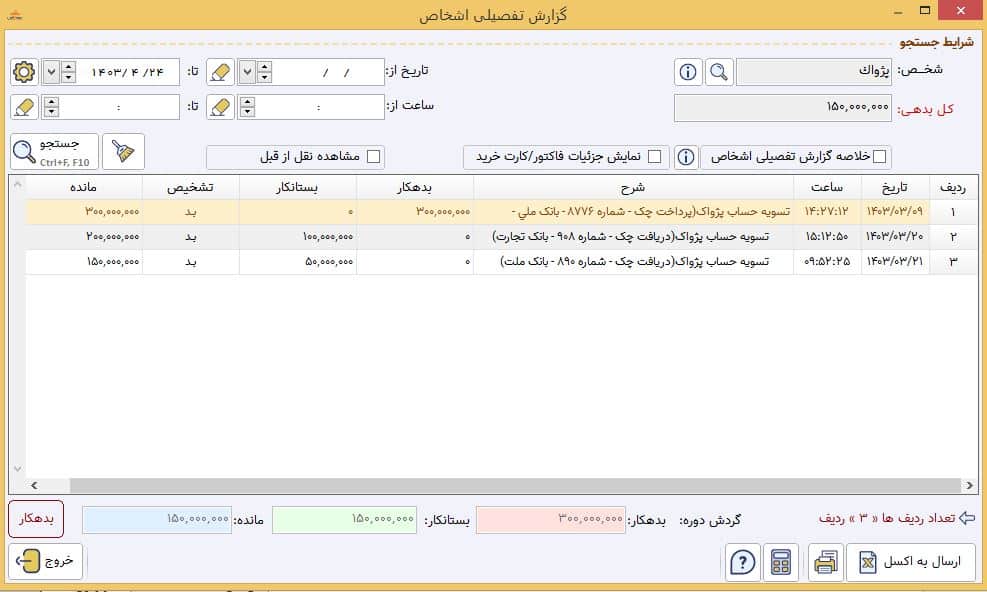Check مشاهده نقل از قبل option
Viewport: 987px width, 592px height.
coord(373,157)
